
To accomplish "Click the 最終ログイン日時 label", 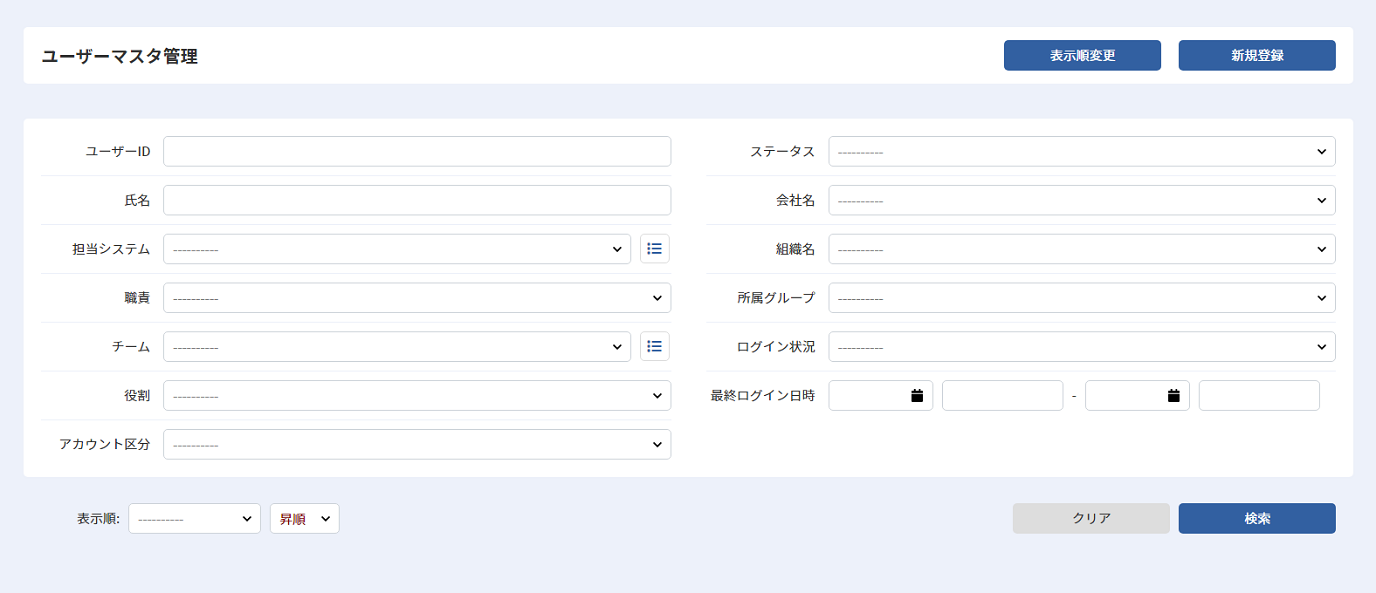I will coord(762,396).
